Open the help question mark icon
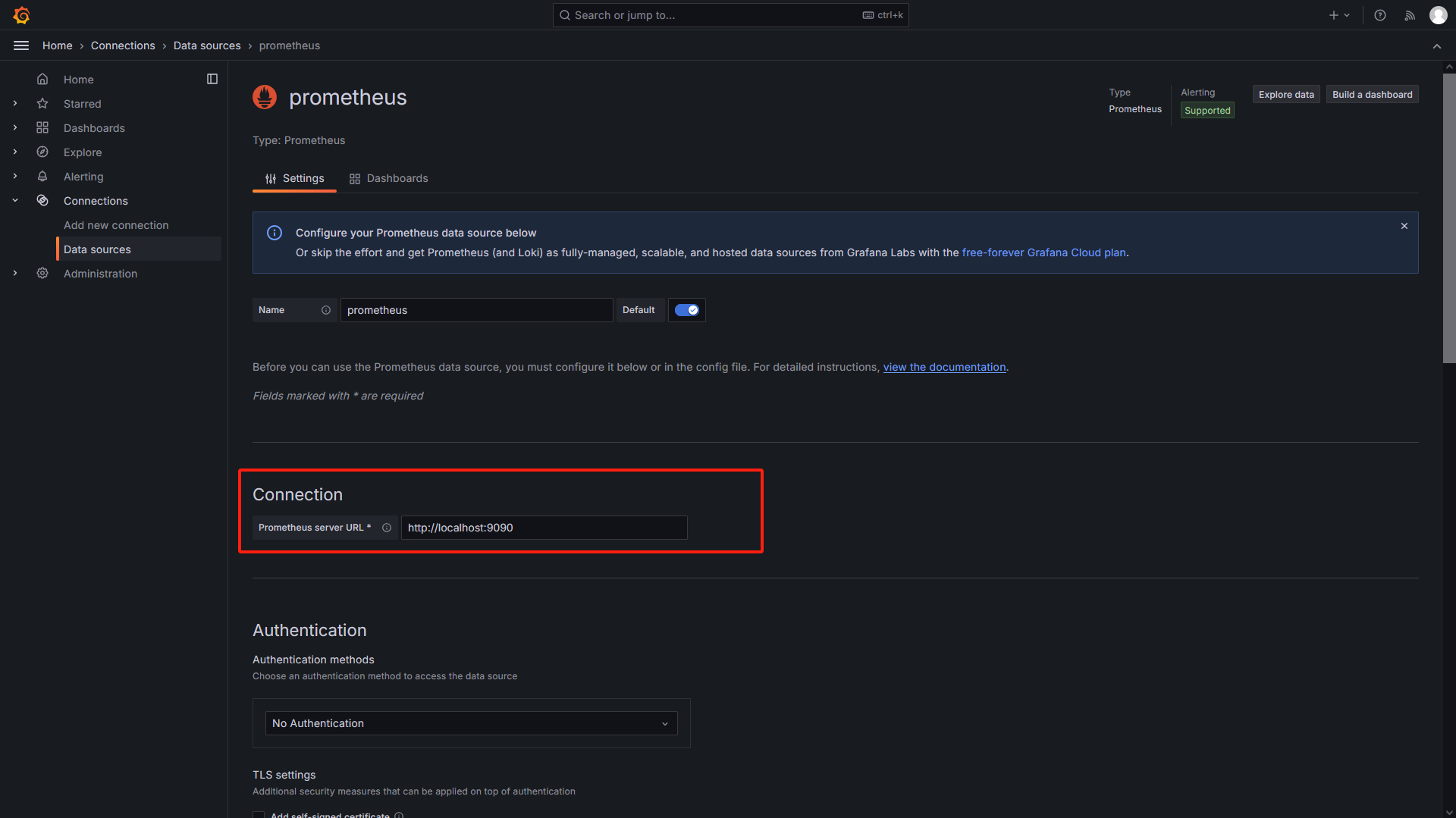Image resolution: width=1456 pixels, height=818 pixels. point(1380,15)
